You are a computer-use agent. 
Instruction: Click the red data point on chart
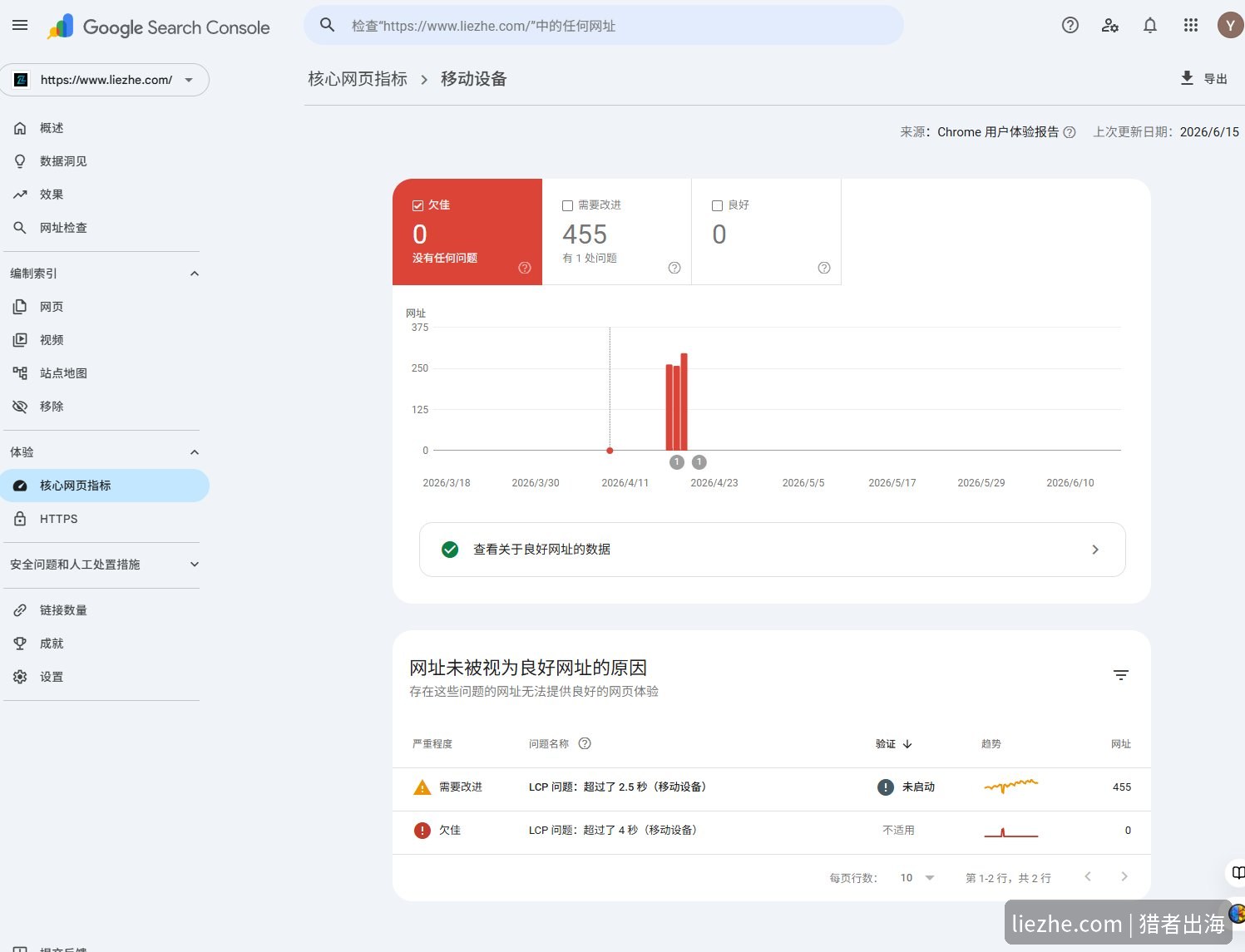click(x=610, y=451)
